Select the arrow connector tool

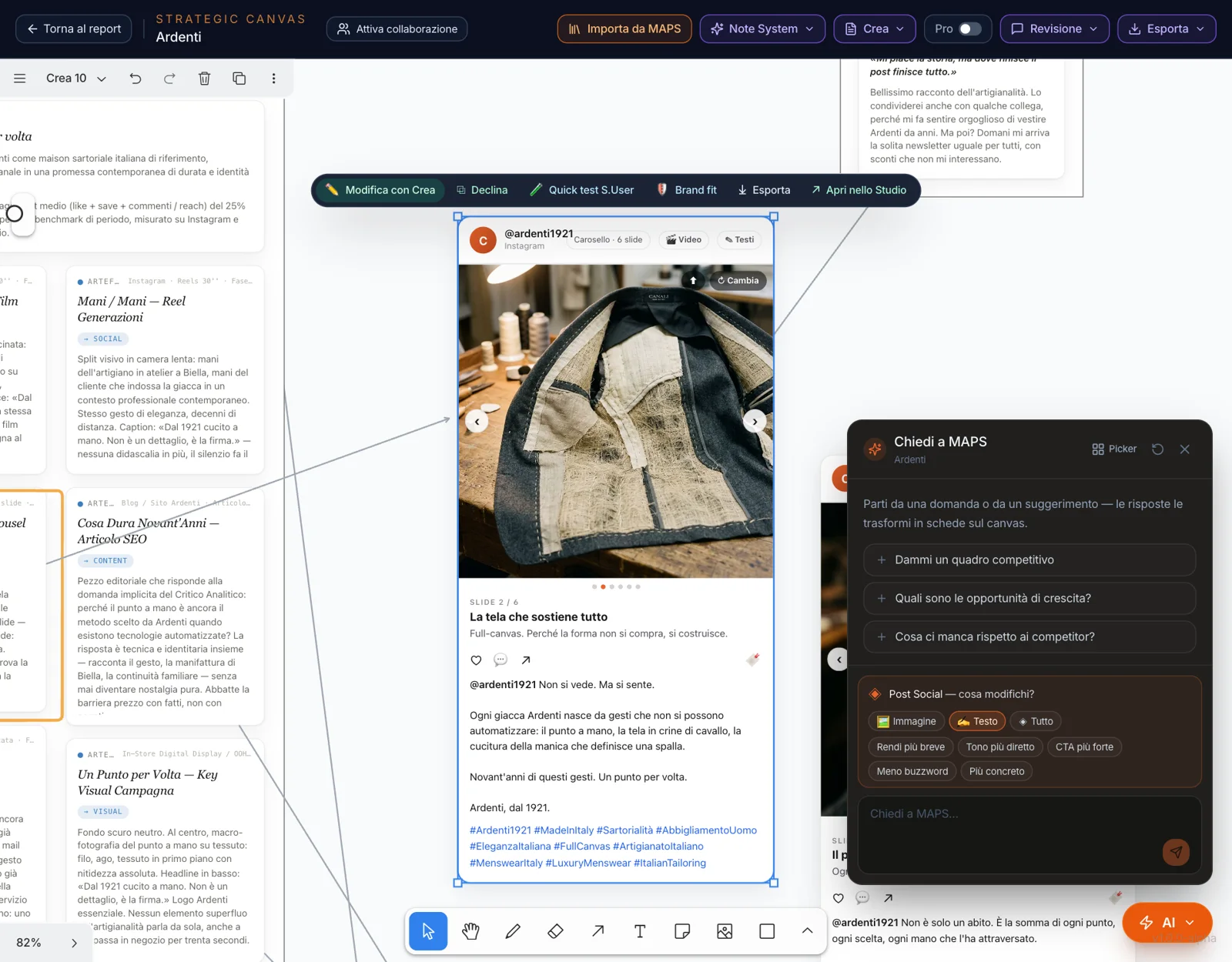[x=598, y=931]
